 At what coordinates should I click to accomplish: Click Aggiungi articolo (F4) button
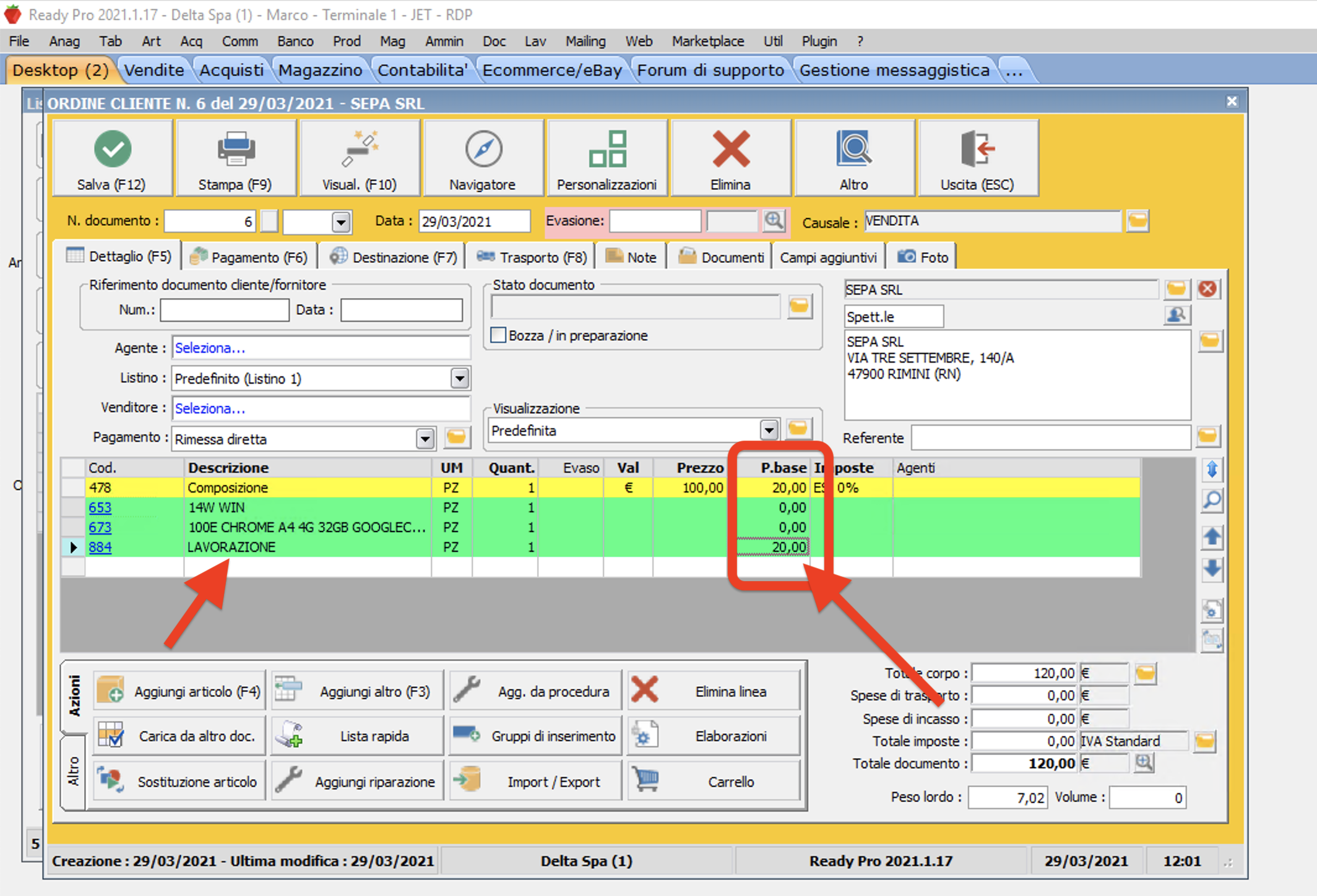[179, 691]
